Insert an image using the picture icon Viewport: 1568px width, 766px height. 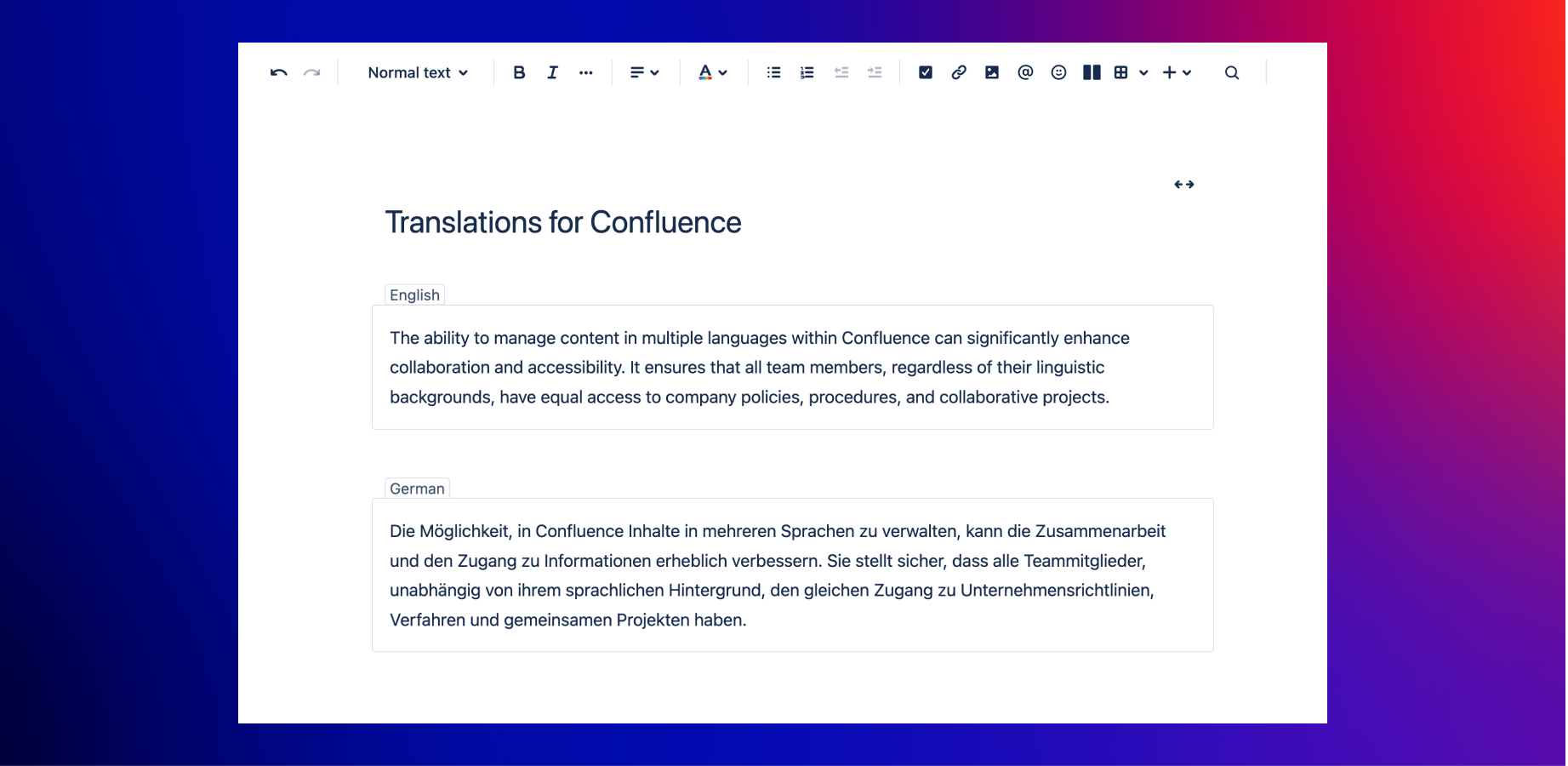click(x=992, y=73)
